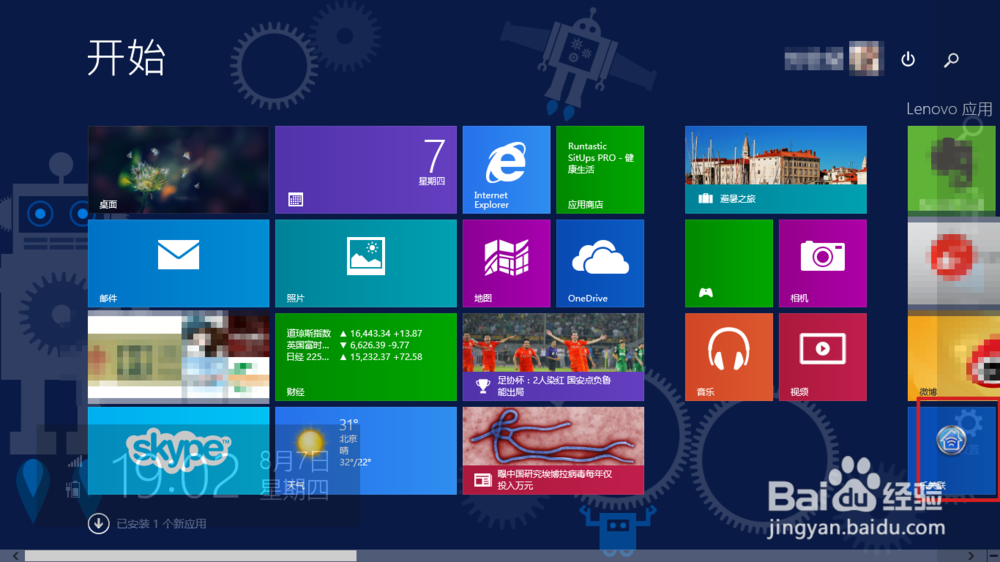Screen dimensions: 1000x562
Task: Launch the Internet Explorer tile
Action: [x=506, y=170]
